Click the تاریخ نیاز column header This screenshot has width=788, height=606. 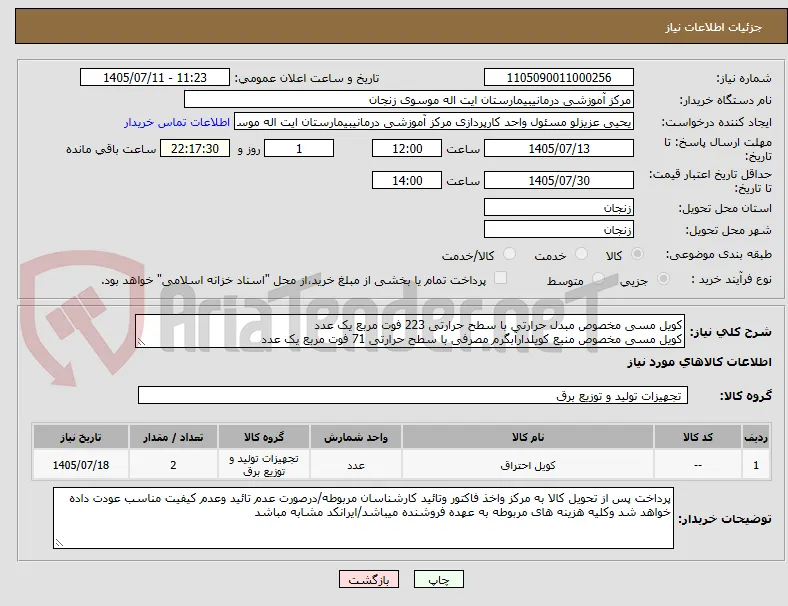click(x=81, y=437)
